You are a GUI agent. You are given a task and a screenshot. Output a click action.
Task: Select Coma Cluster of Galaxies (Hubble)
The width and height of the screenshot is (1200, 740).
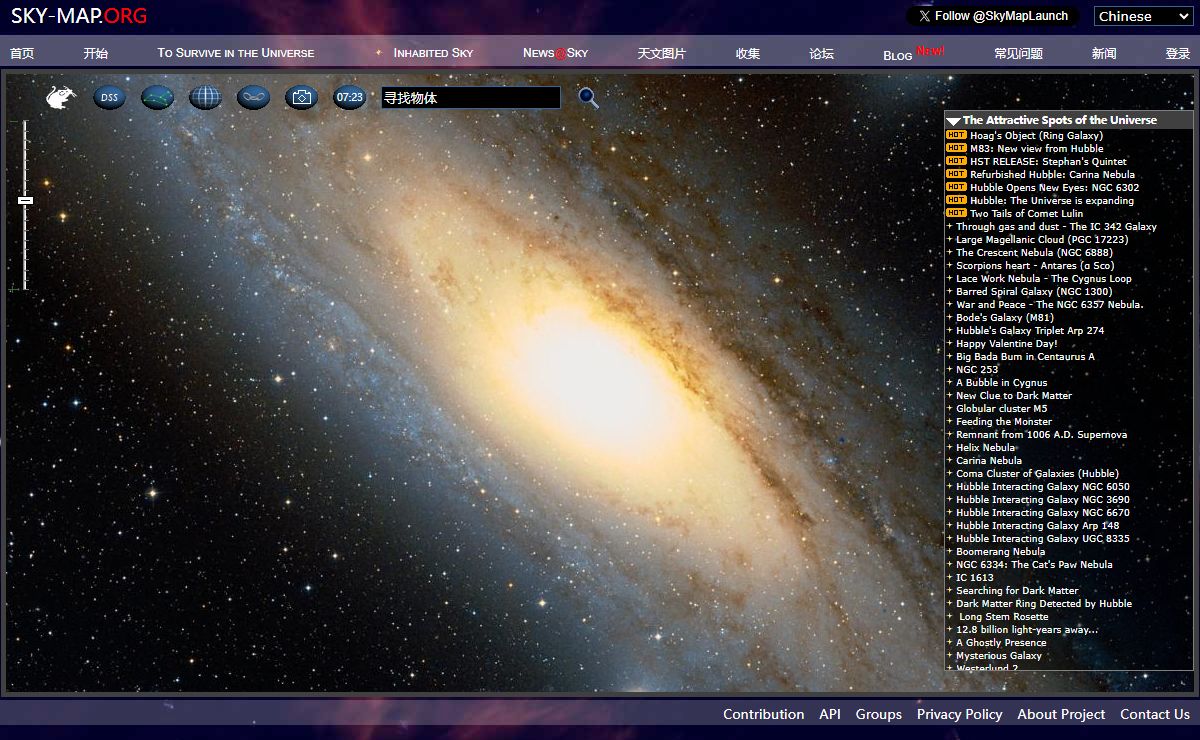coord(1037,473)
